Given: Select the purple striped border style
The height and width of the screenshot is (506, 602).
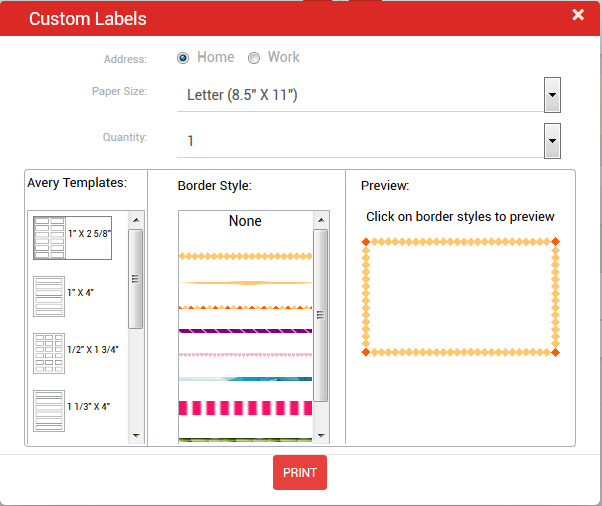Looking at the screenshot, I should (x=245, y=330).
